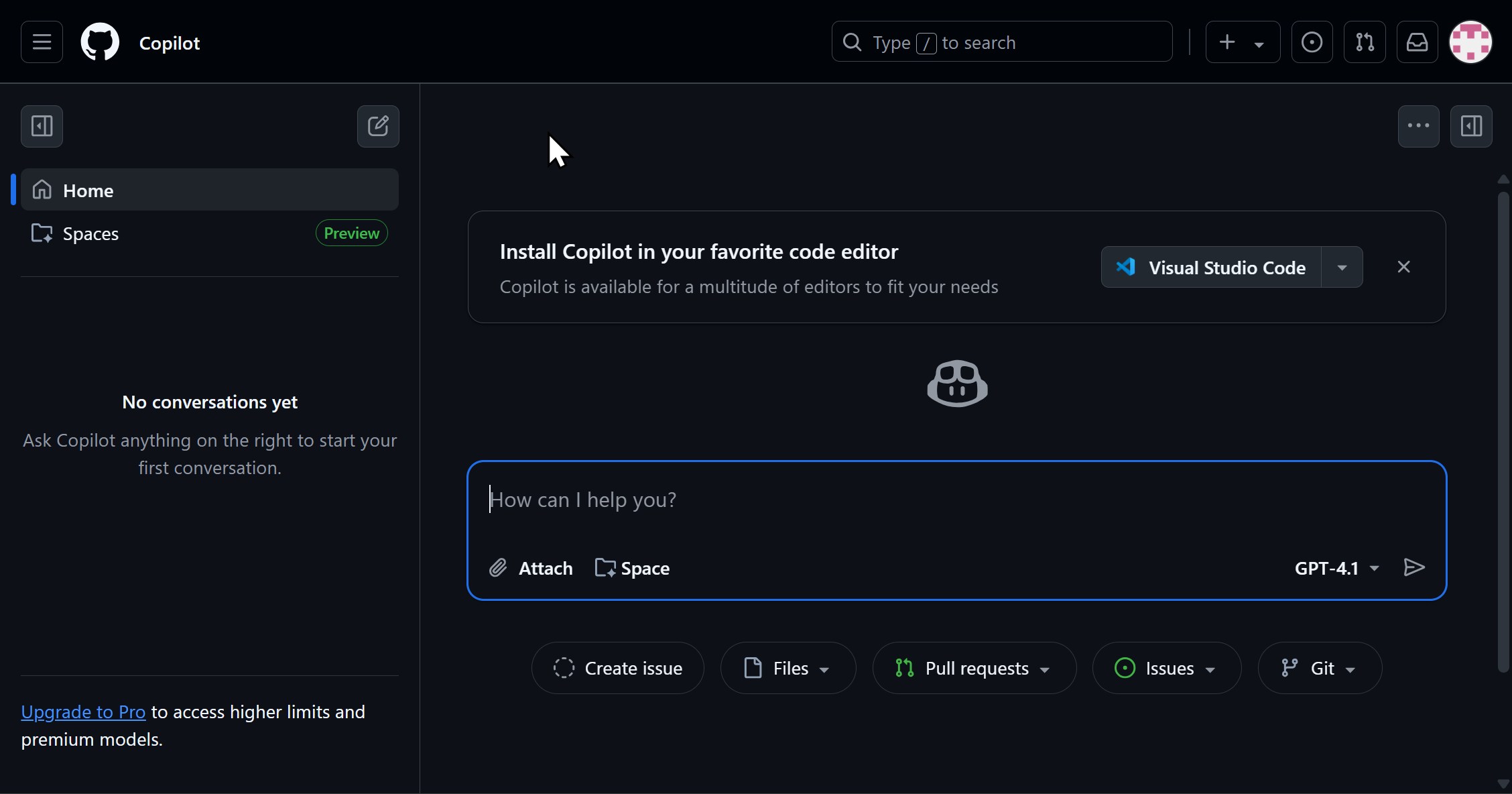Click the Copilot mascot icon
This screenshot has height=794, width=1512.
pos(957,384)
